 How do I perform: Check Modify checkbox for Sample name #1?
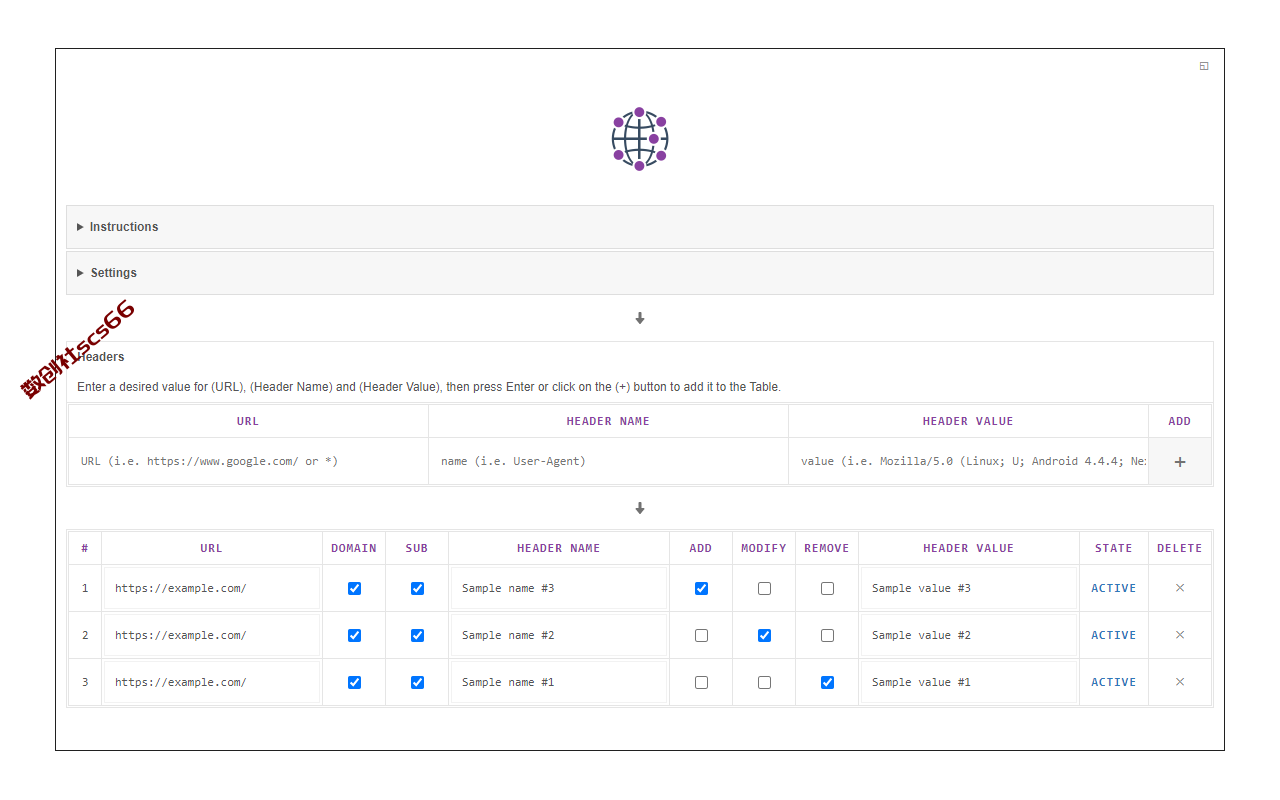coord(764,682)
